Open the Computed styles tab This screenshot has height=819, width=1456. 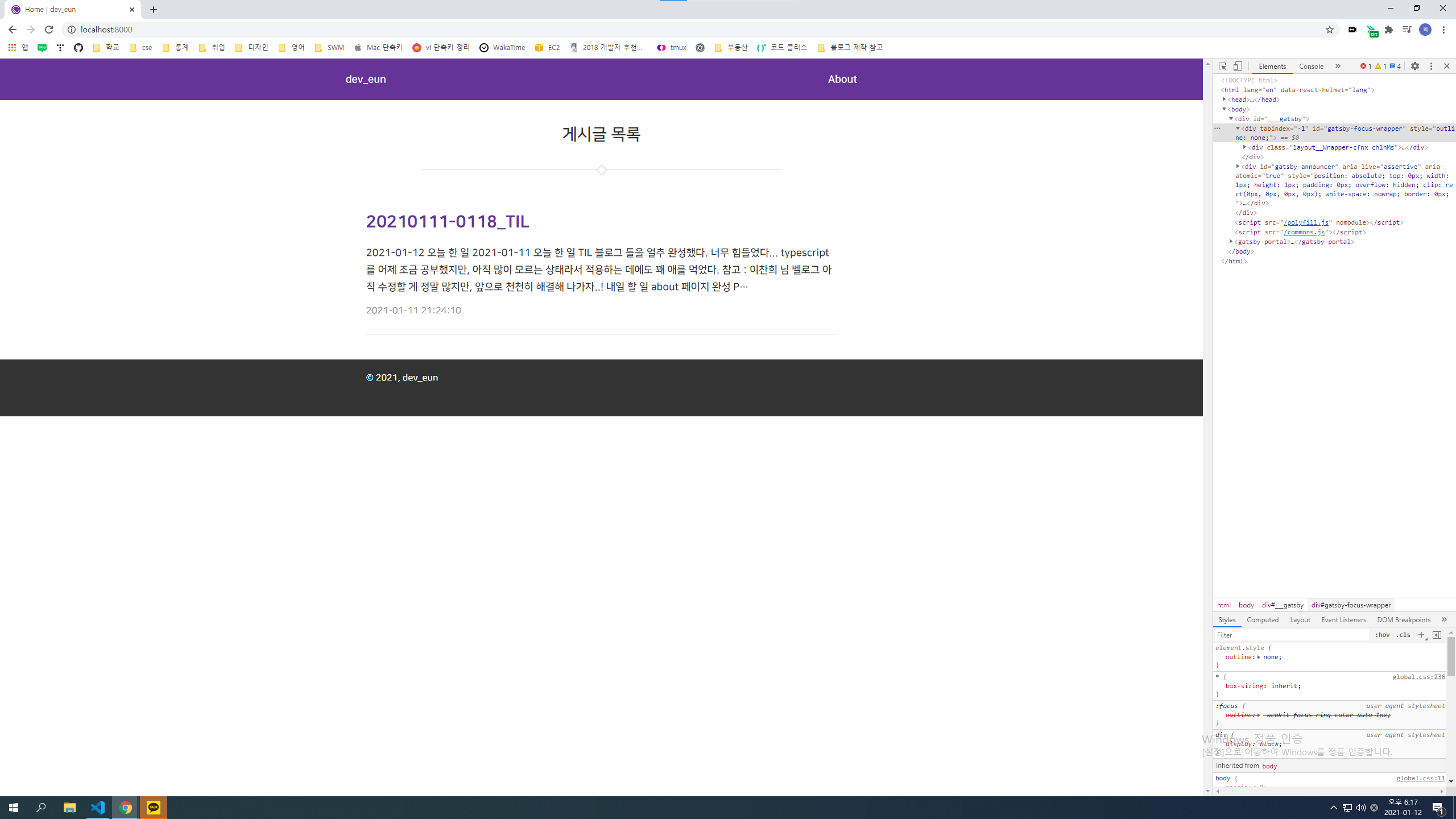pos(1262,620)
